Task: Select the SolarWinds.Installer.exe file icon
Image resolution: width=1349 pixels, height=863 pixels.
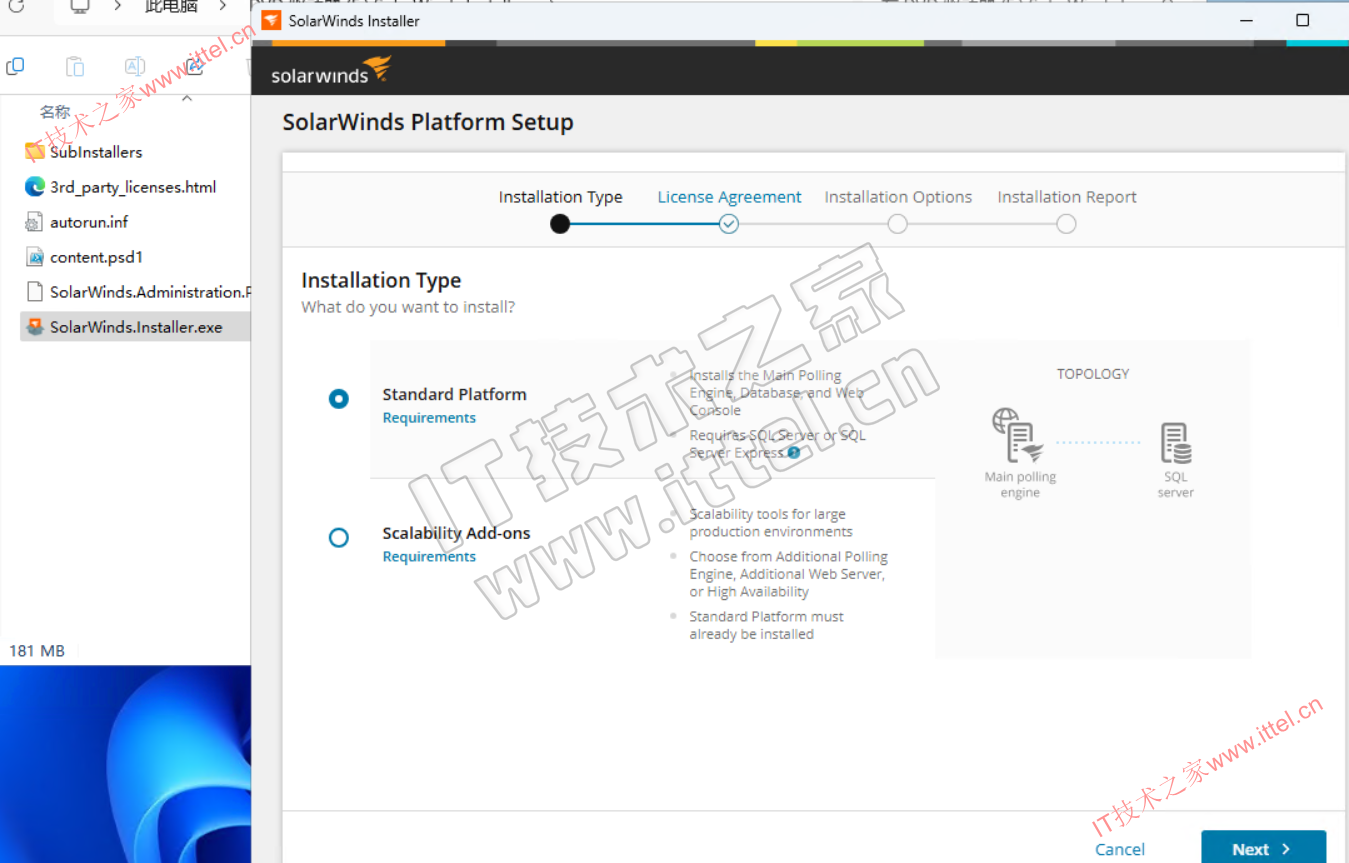Action: pyautogui.click(x=35, y=327)
